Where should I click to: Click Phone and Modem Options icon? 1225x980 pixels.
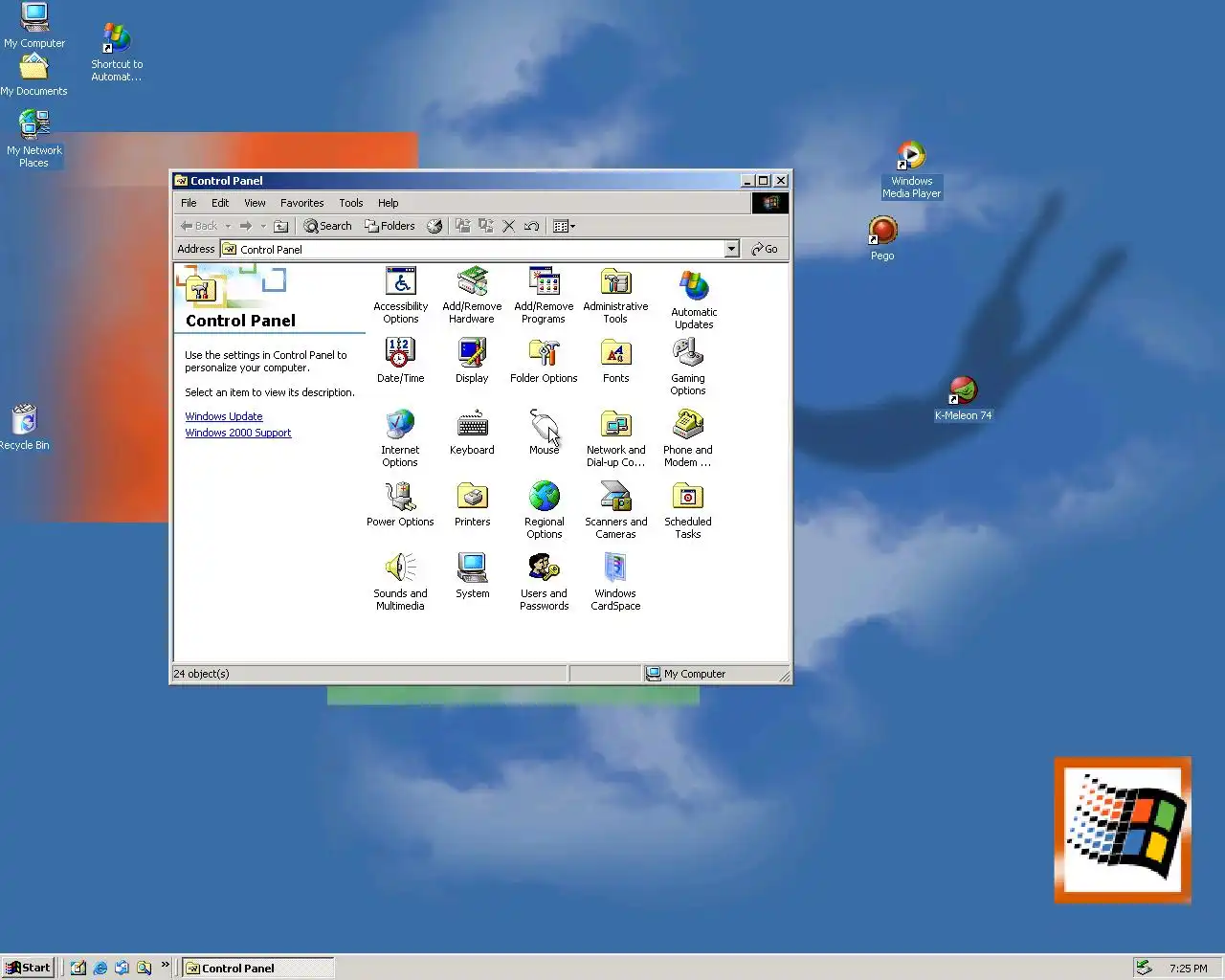(687, 425)
